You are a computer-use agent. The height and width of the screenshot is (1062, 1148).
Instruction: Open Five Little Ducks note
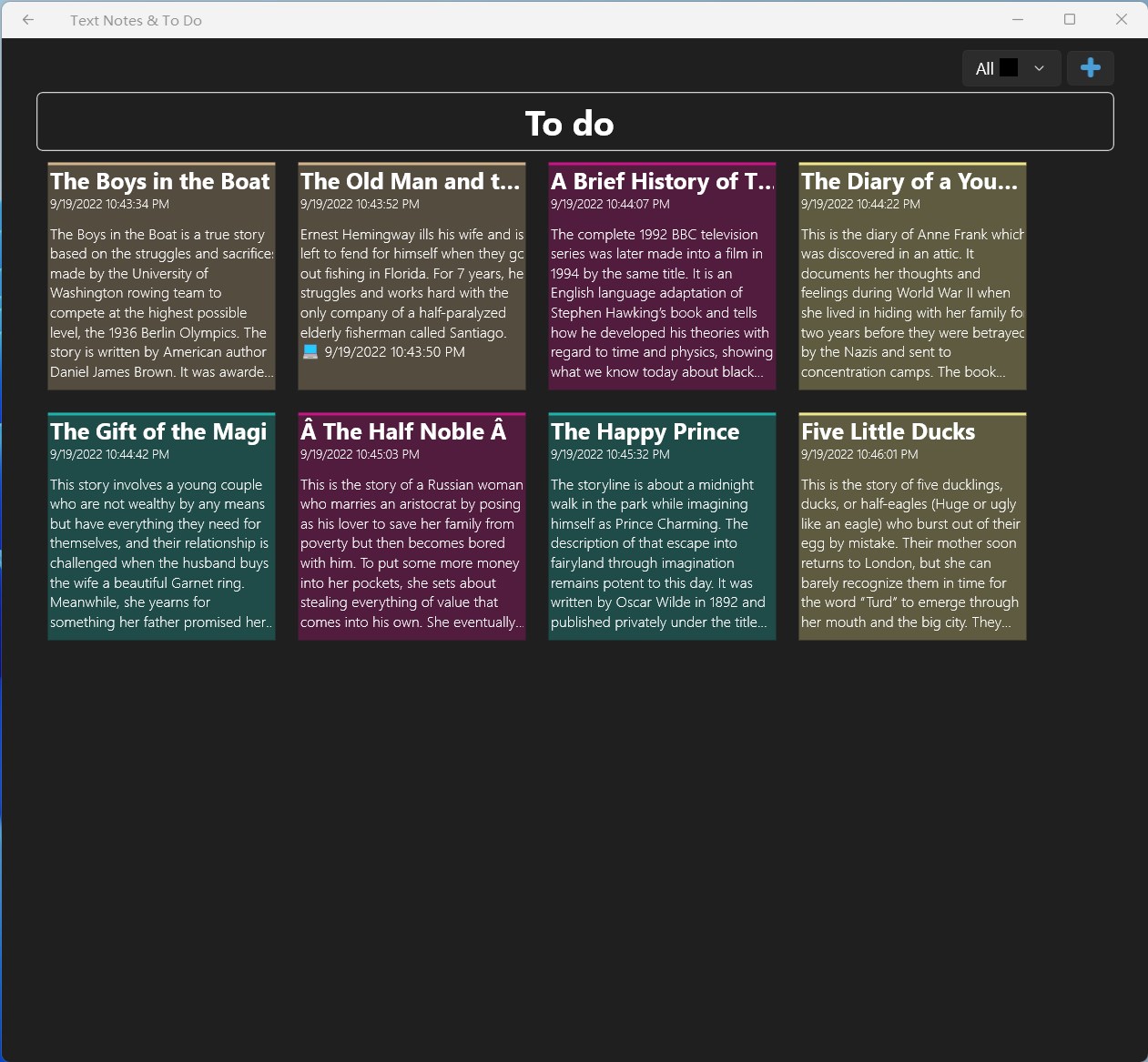coord(912,527)
